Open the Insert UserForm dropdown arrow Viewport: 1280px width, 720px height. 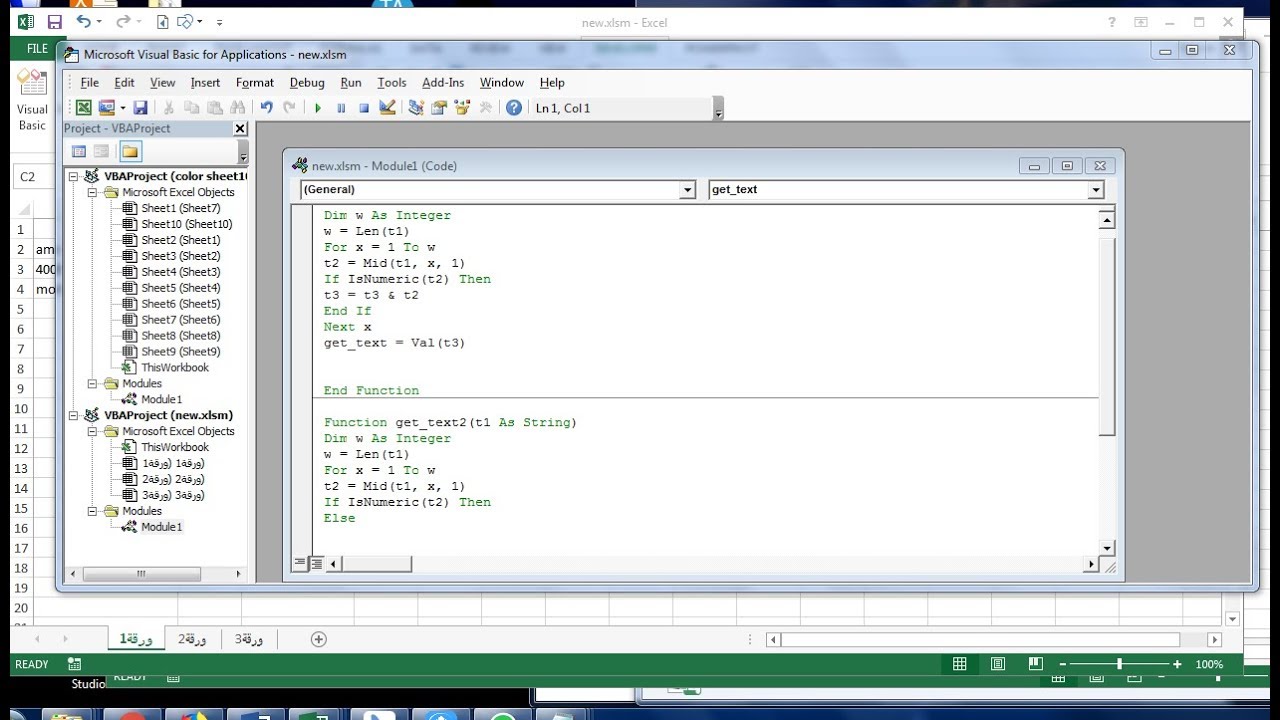tap(122, 108)
